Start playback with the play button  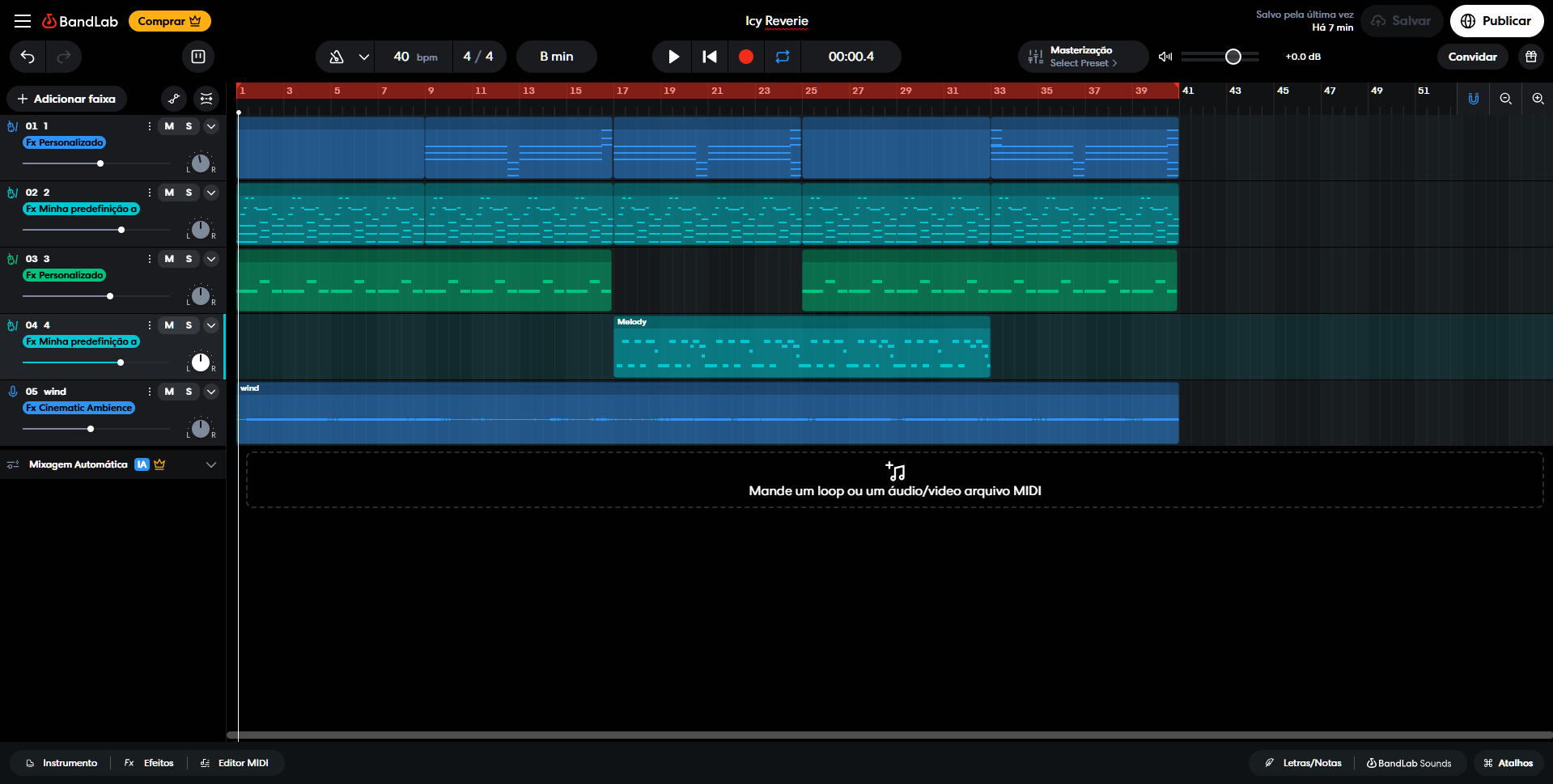pyautogui.click(x=673, y=57)
